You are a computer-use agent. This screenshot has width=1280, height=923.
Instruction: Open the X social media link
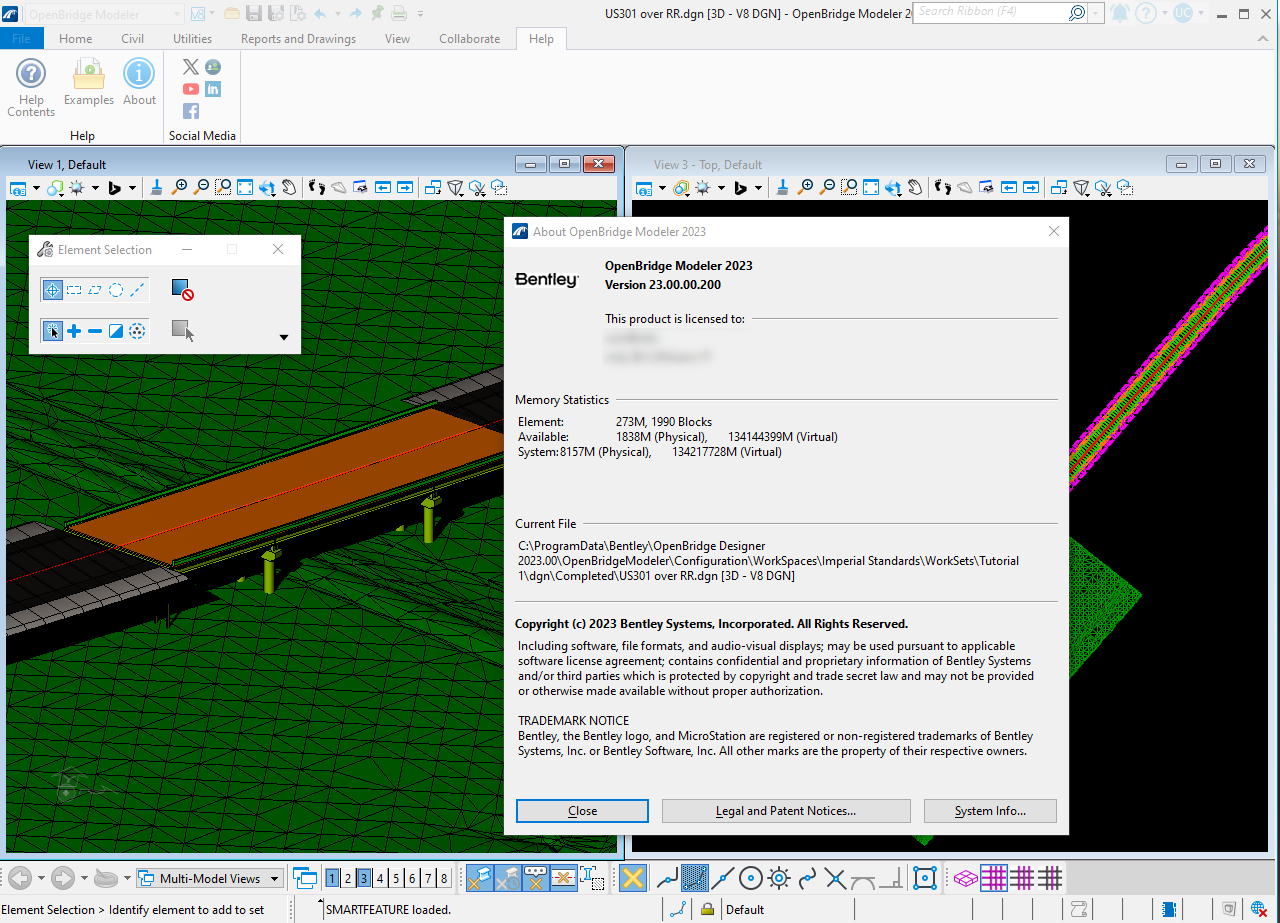[x=190, y=67]
